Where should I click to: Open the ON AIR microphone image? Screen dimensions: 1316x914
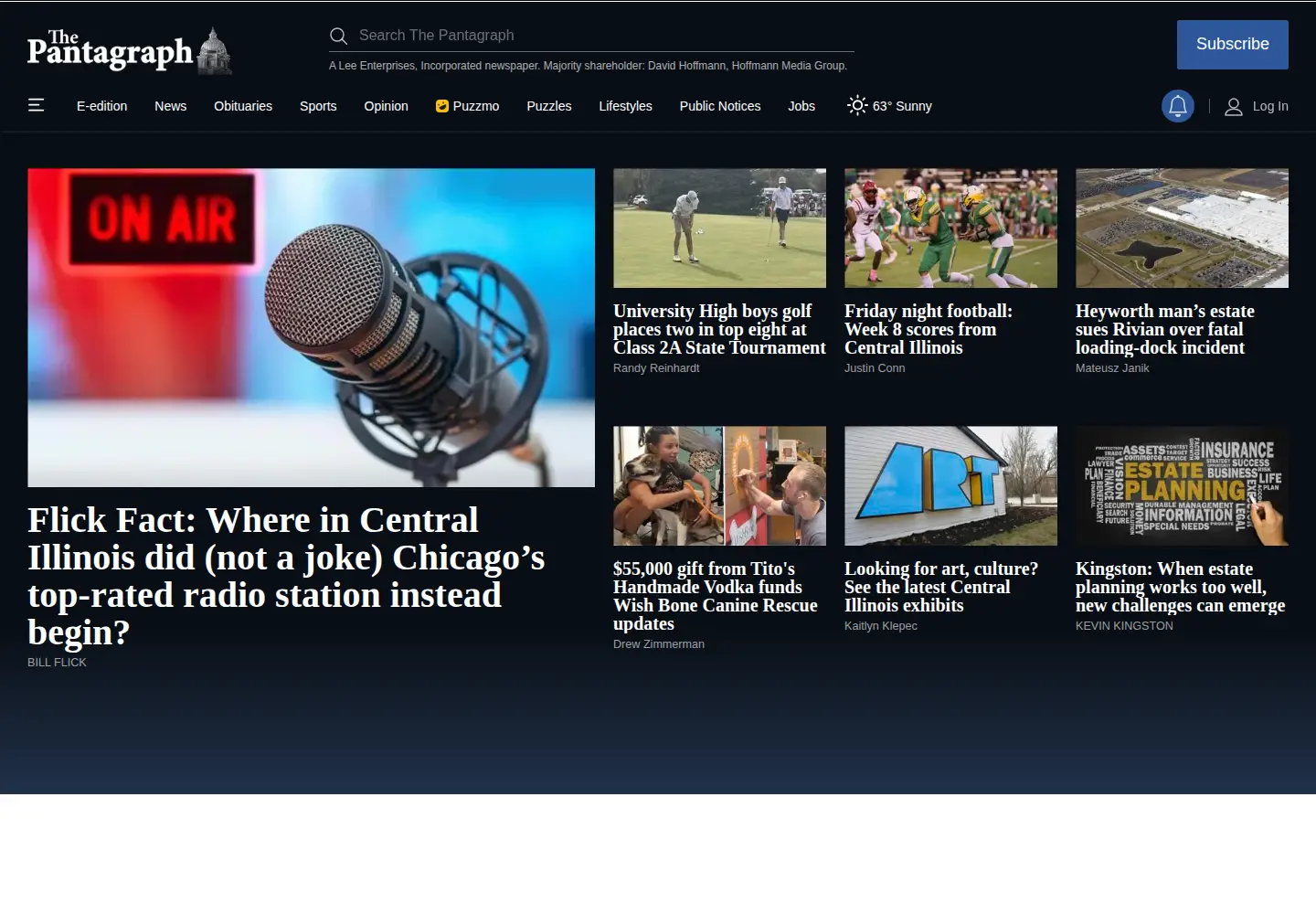pyautogui.click(x=311, y=327)
